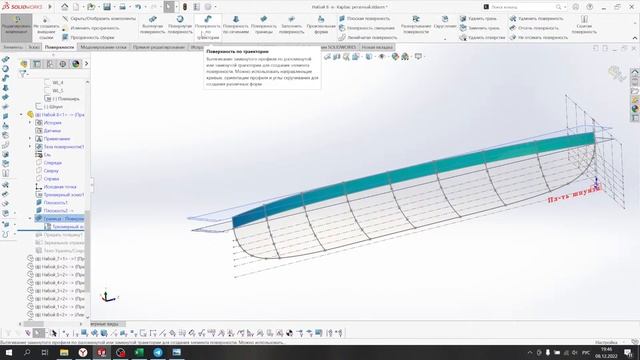This screenshot has width=640, height=360.
Task: Click Скрыть/Отобразить компоненты
Action: point(99,18)
